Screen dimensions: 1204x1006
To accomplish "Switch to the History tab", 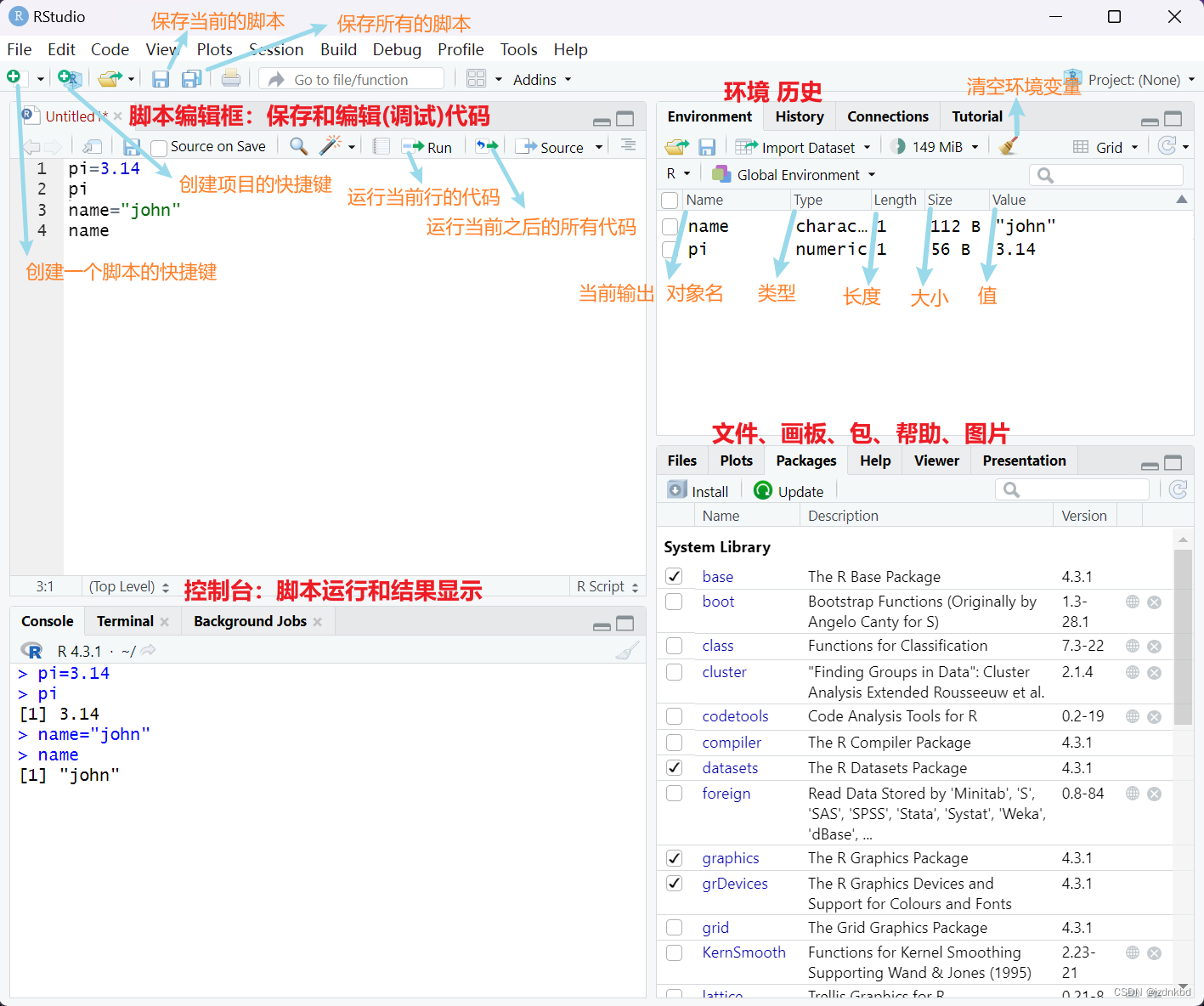I will click(800, 116).
